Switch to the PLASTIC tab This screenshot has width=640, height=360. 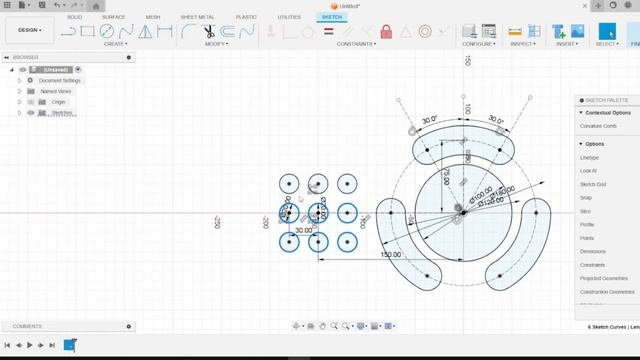[x=246, y=17]
